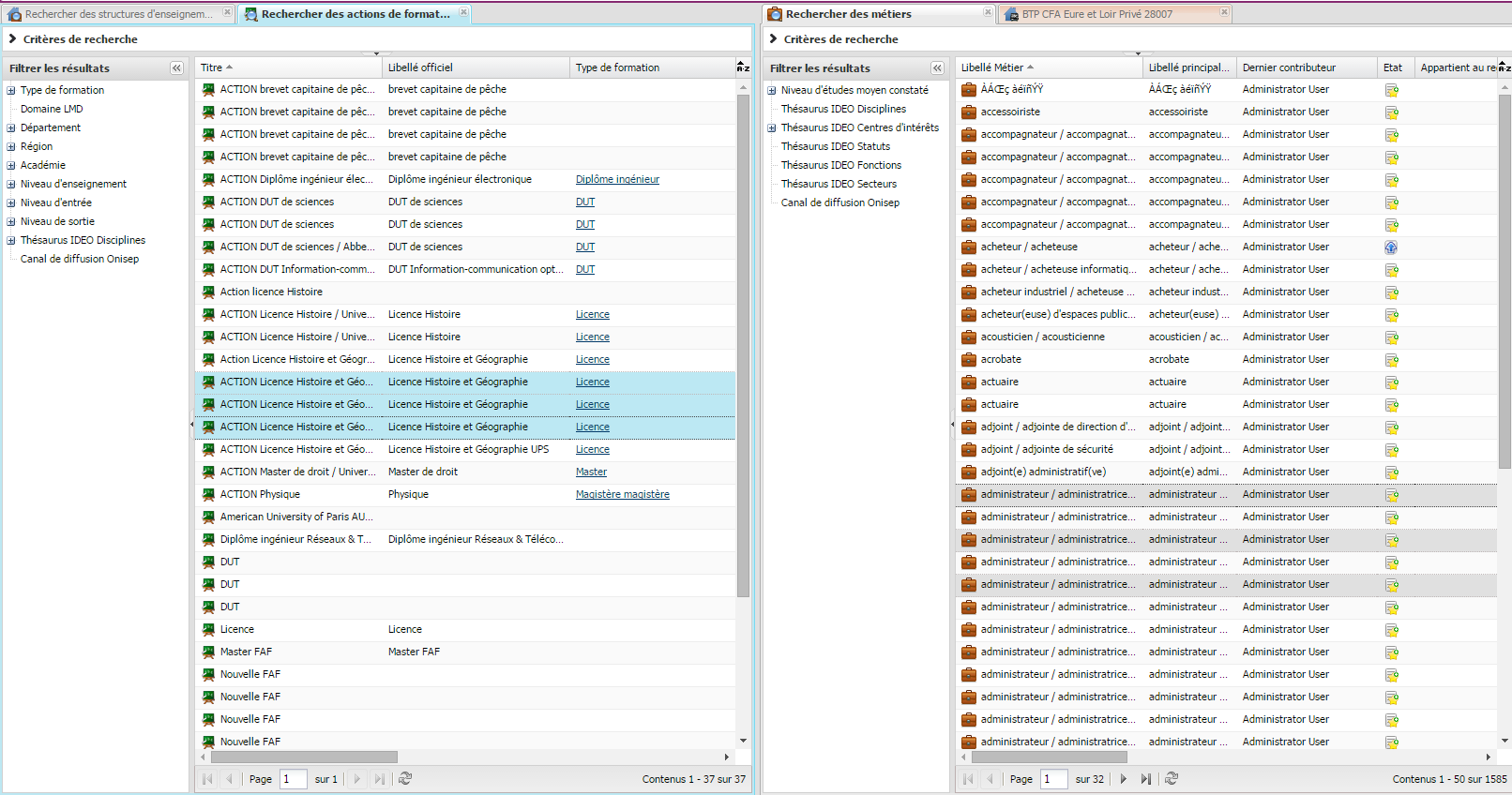Image resolution: width=1512 pixels, height=795 pixels.
Task: Expand the Type de formation filter
Action: [11, 91]
